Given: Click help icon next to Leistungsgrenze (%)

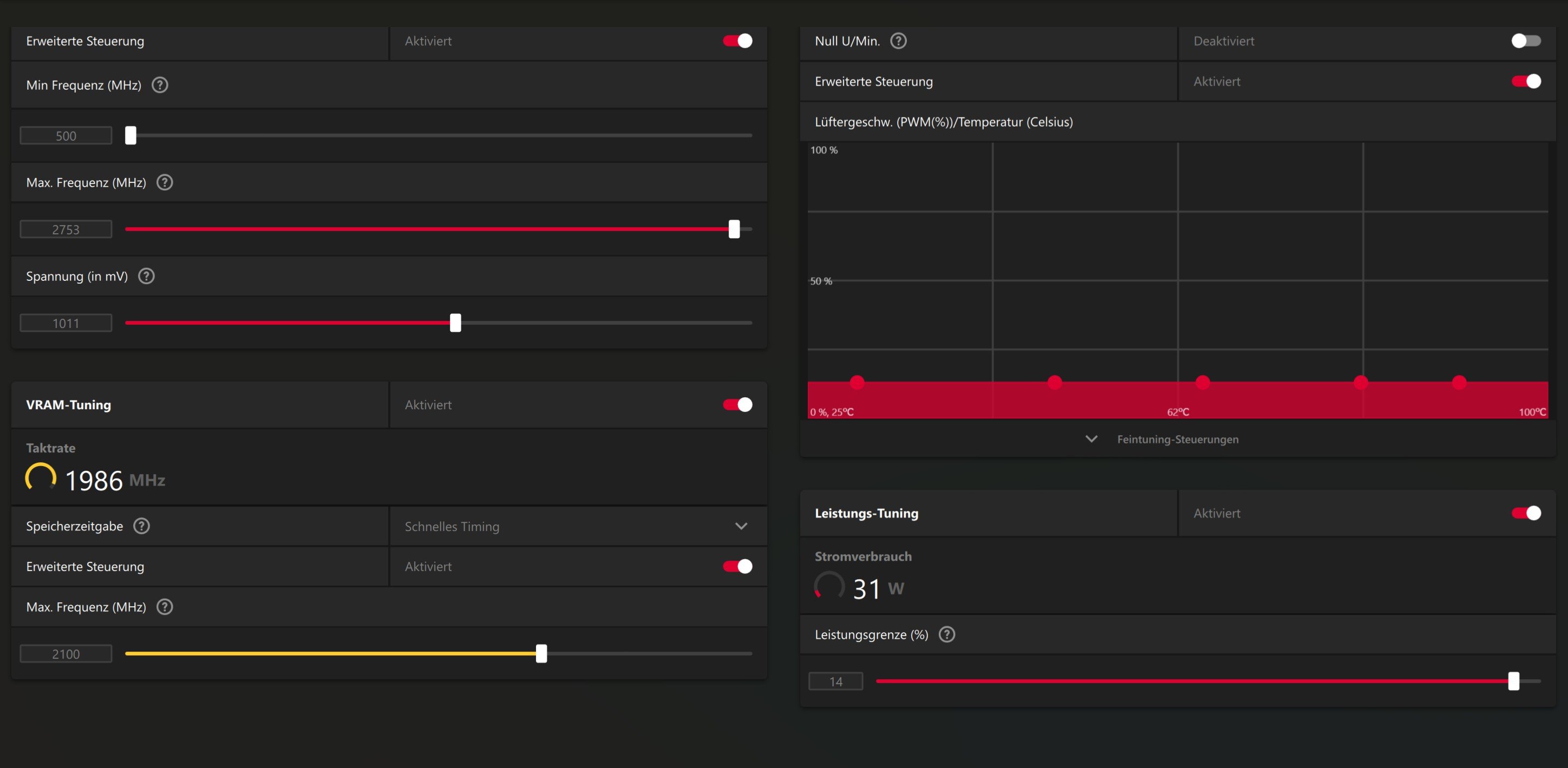Looking at the screenshot, I should (946, 634).
